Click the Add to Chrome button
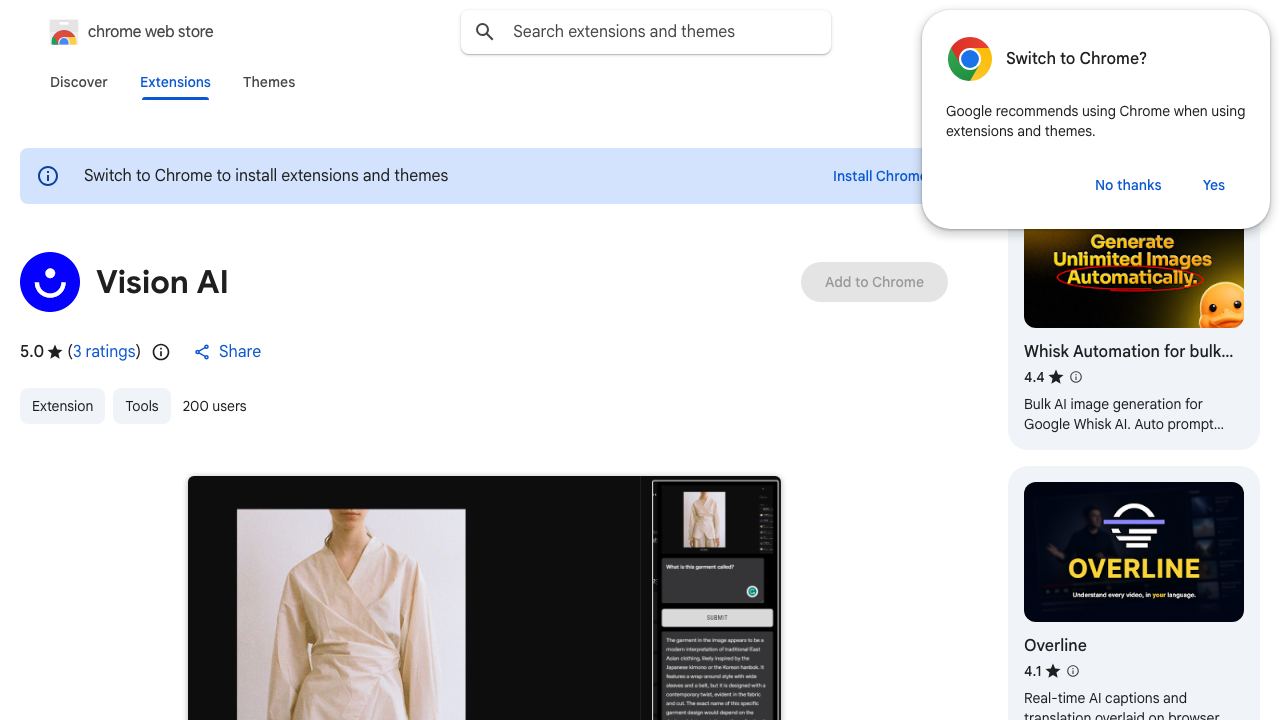This screenshot has width=1280, height=720. pos(874,282)
